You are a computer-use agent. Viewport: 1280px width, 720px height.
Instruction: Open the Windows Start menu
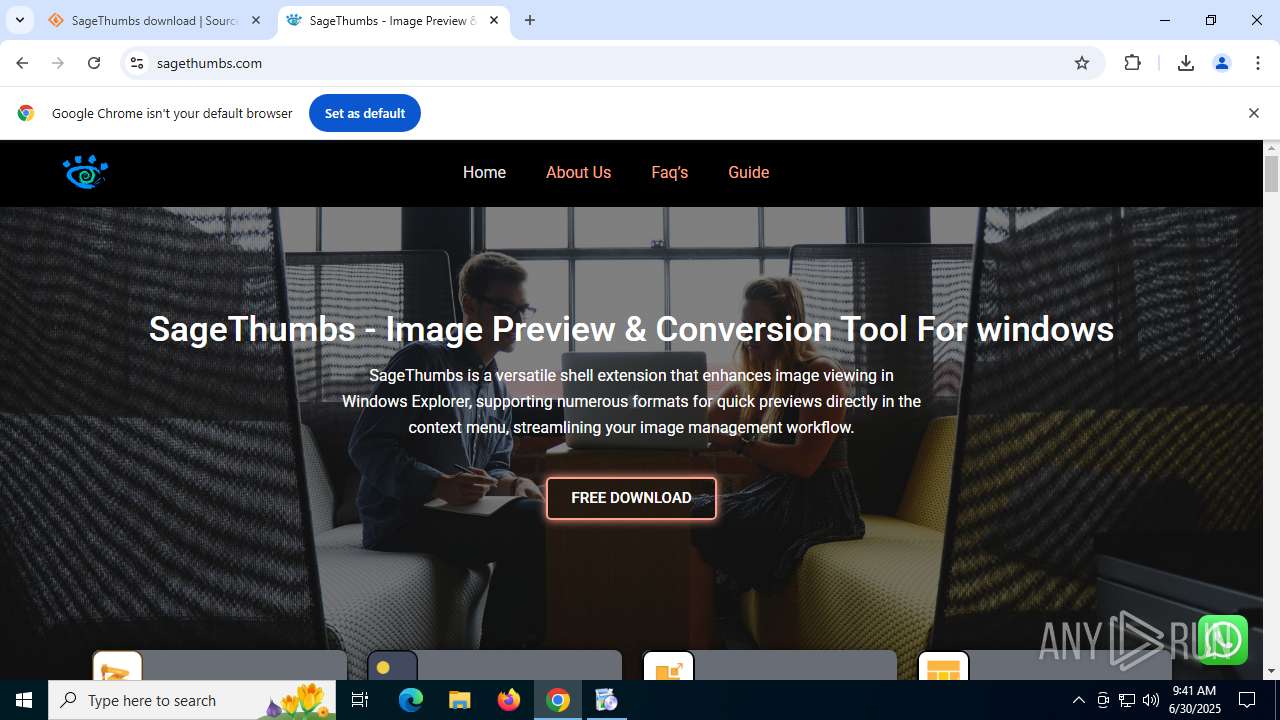point(24,700)
